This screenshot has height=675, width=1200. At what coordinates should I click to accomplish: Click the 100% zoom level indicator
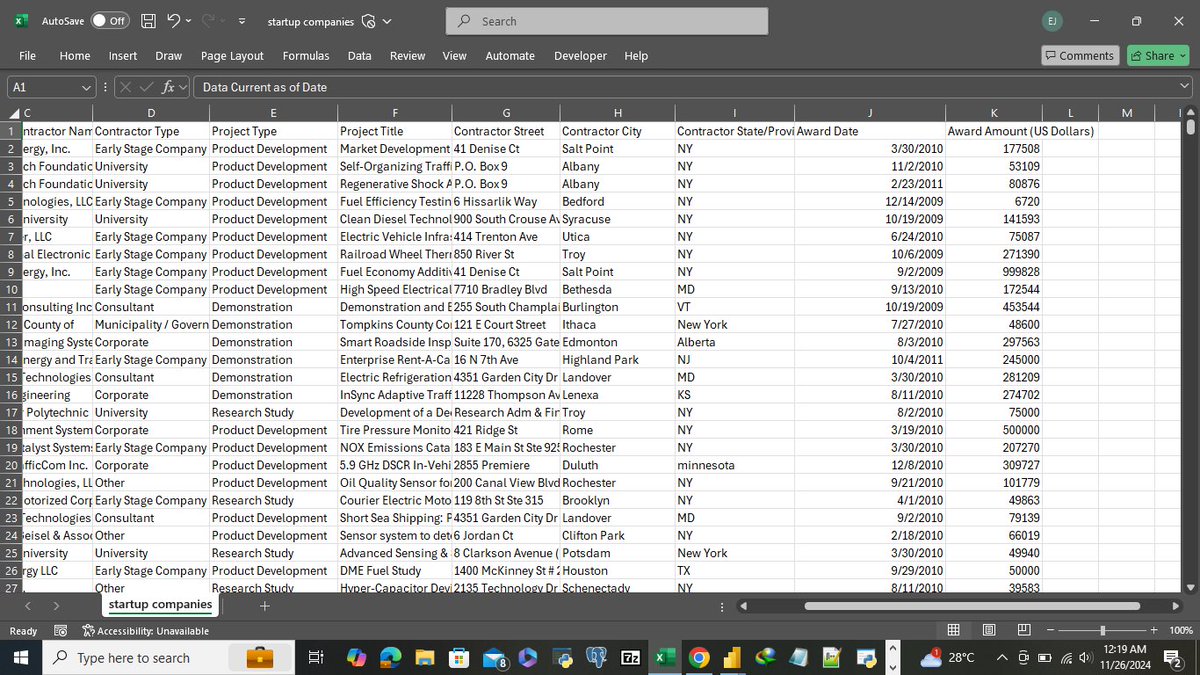(1180, 631)
